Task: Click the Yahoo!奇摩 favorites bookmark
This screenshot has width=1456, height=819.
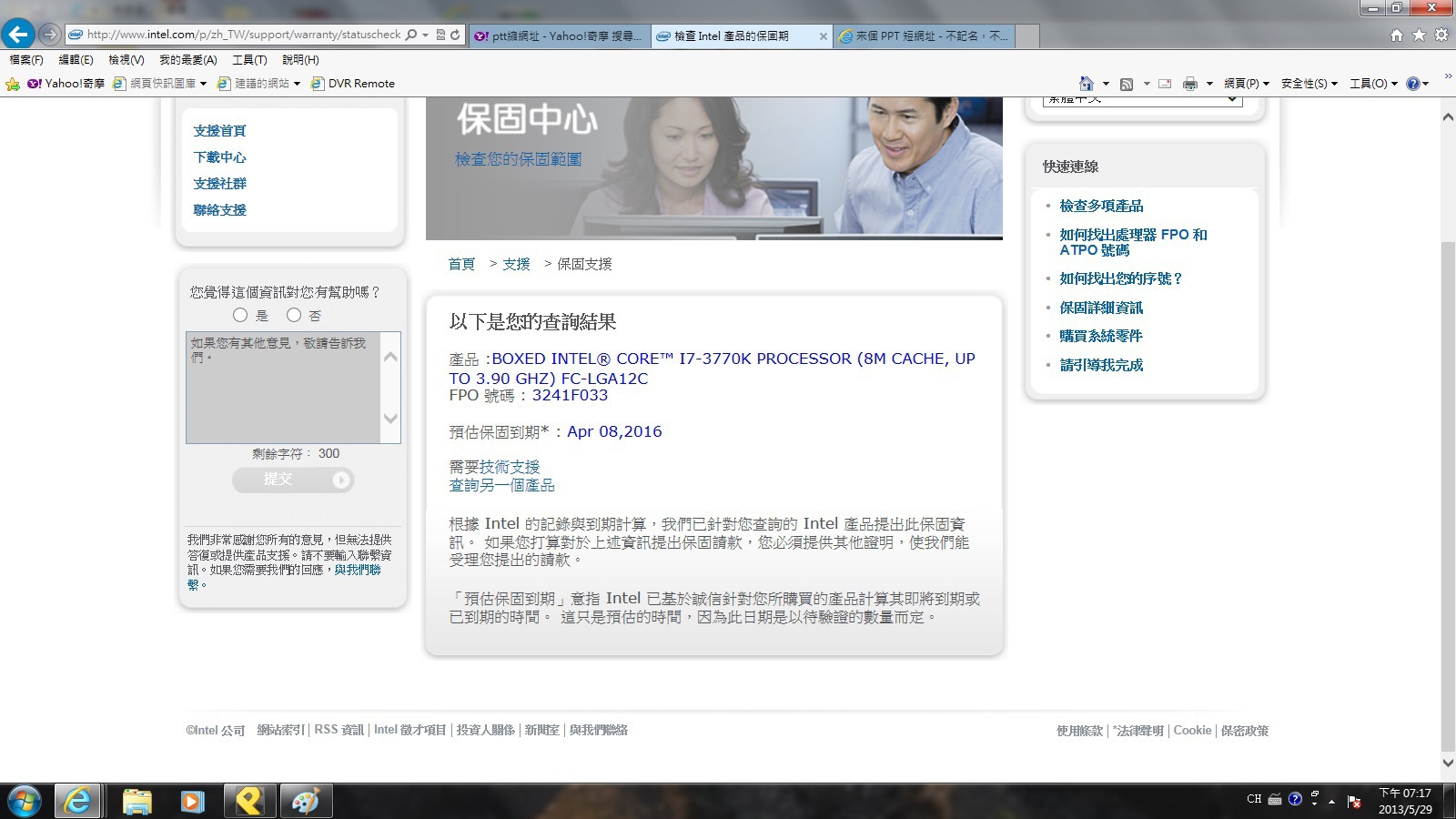Action: [x=66, y=84]
